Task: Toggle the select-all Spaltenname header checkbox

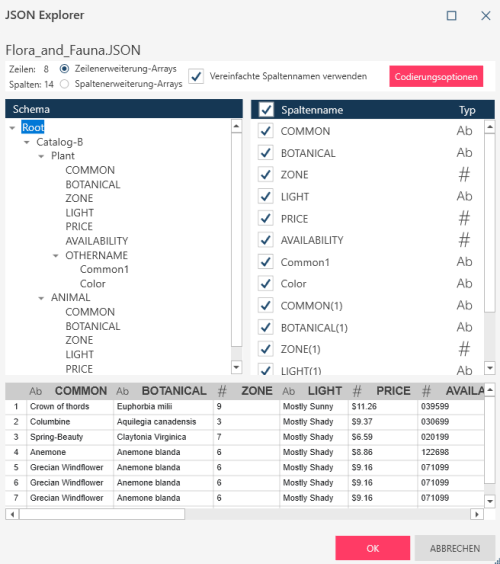Action: point(266,109)
